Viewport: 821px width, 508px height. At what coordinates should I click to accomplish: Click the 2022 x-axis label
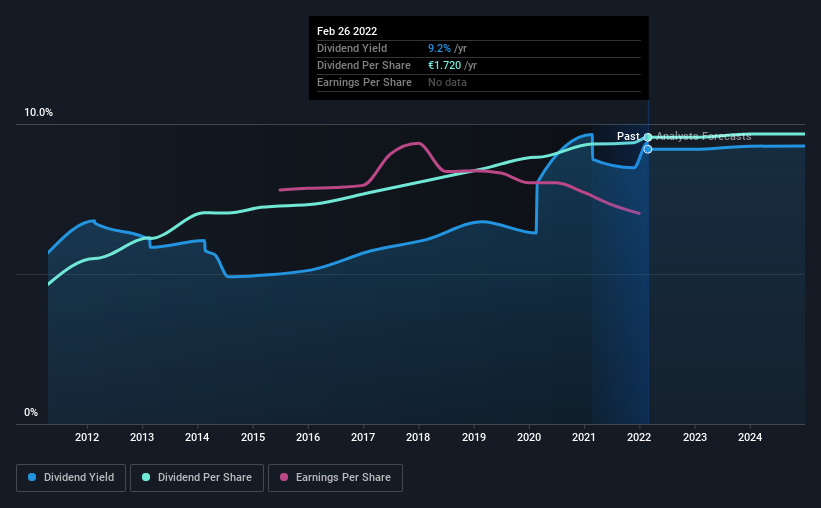(639, 437)
